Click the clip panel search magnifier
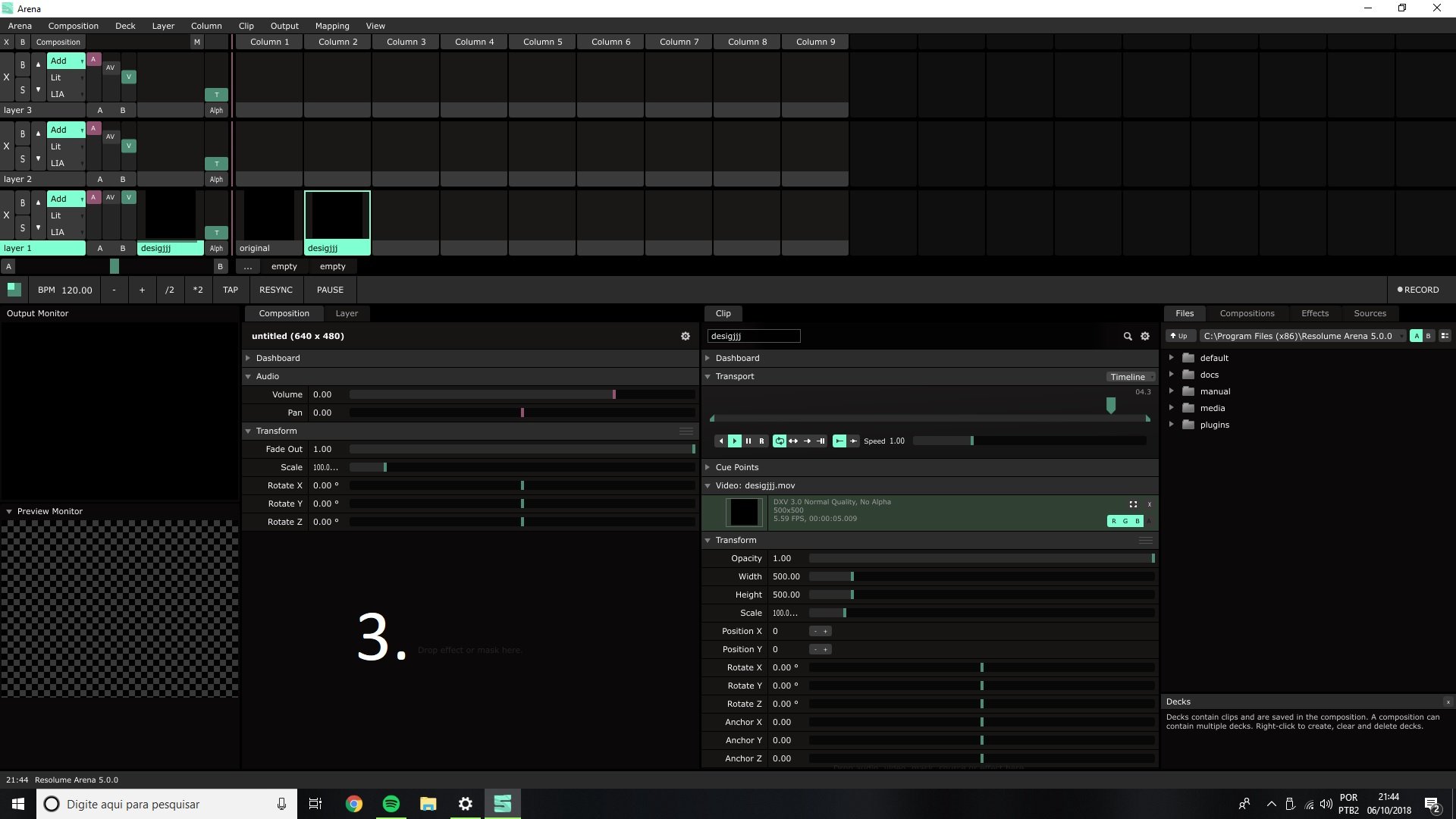This screenshot has width=1456, height=819. [x=1127, y=336]
